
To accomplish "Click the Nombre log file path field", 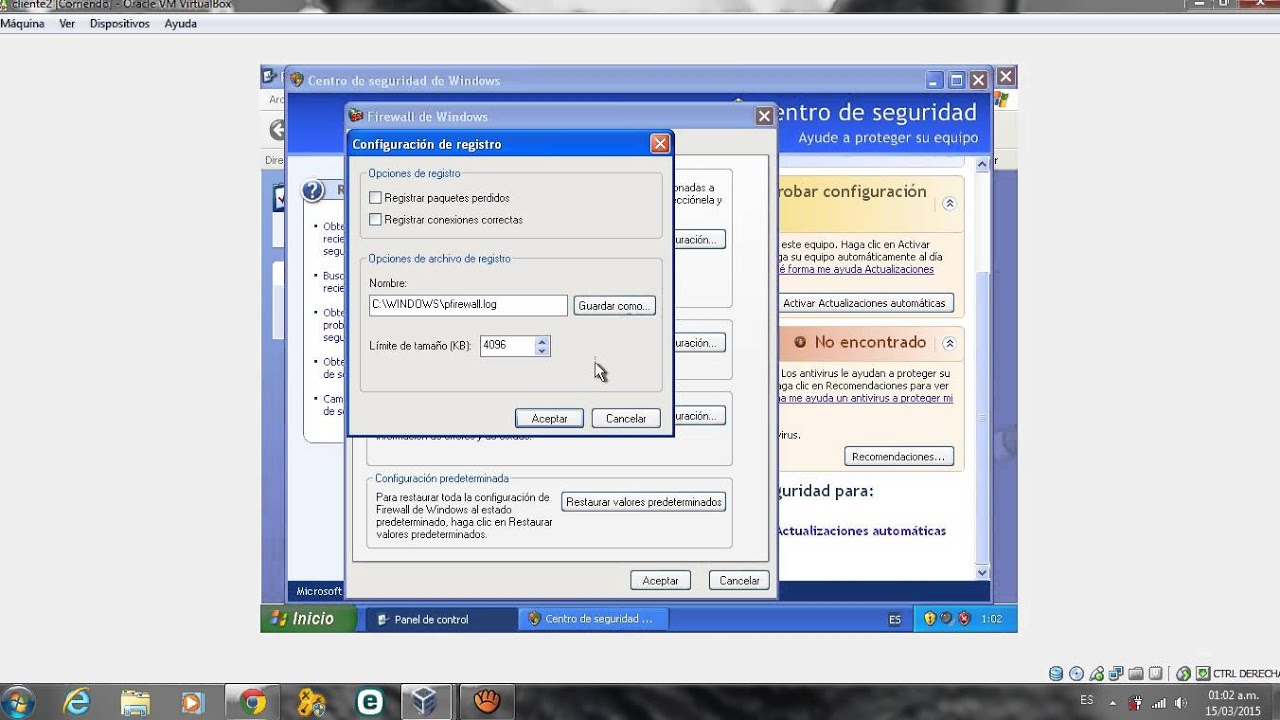I will (468, 305).
